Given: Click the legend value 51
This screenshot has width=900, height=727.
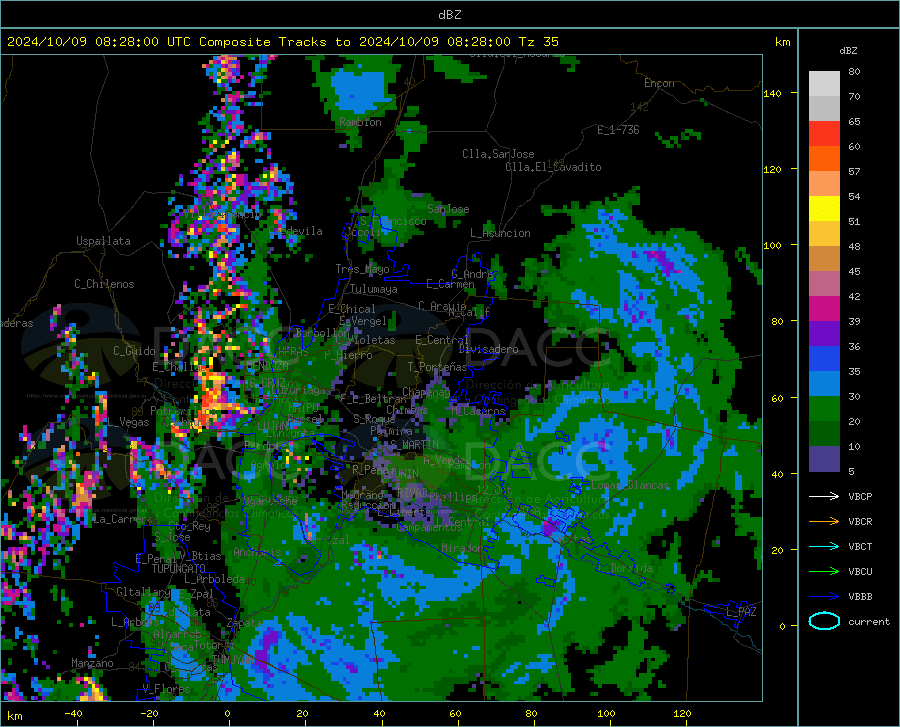Looking at the screenshot, I should [854, 221].
